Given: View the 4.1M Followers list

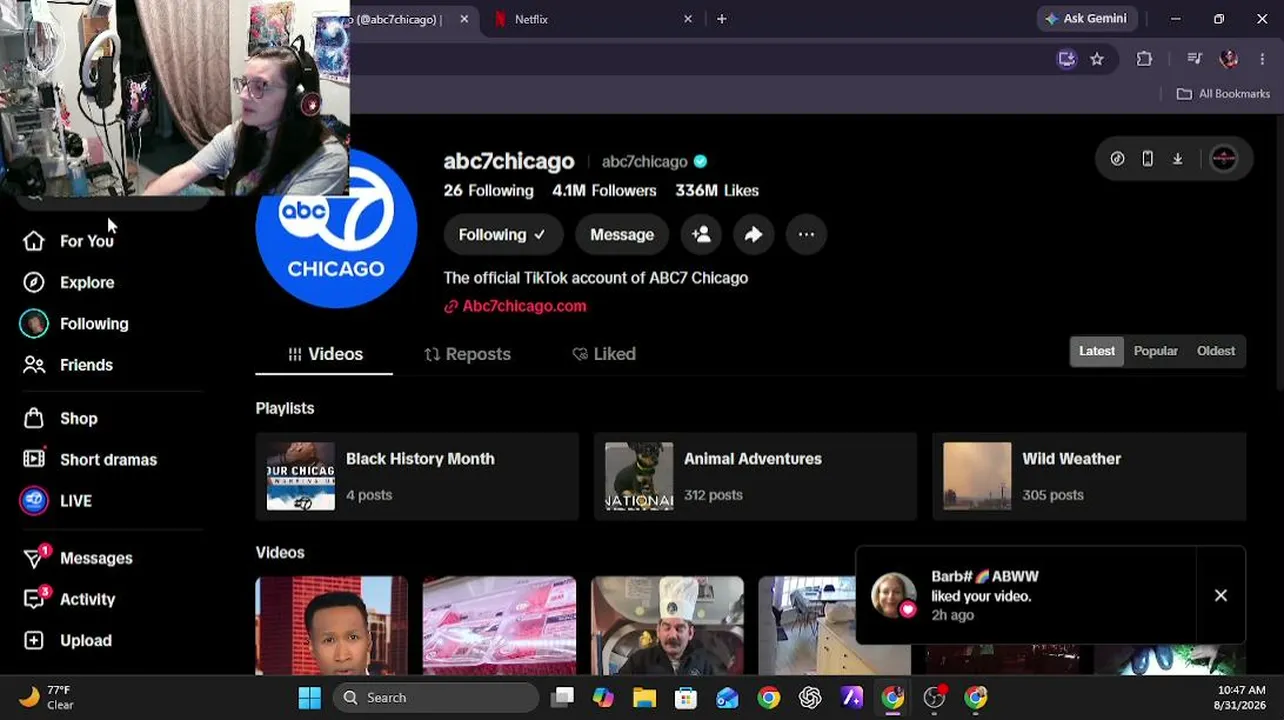Looking at the screenshot, I should click(x=604, y=190).
